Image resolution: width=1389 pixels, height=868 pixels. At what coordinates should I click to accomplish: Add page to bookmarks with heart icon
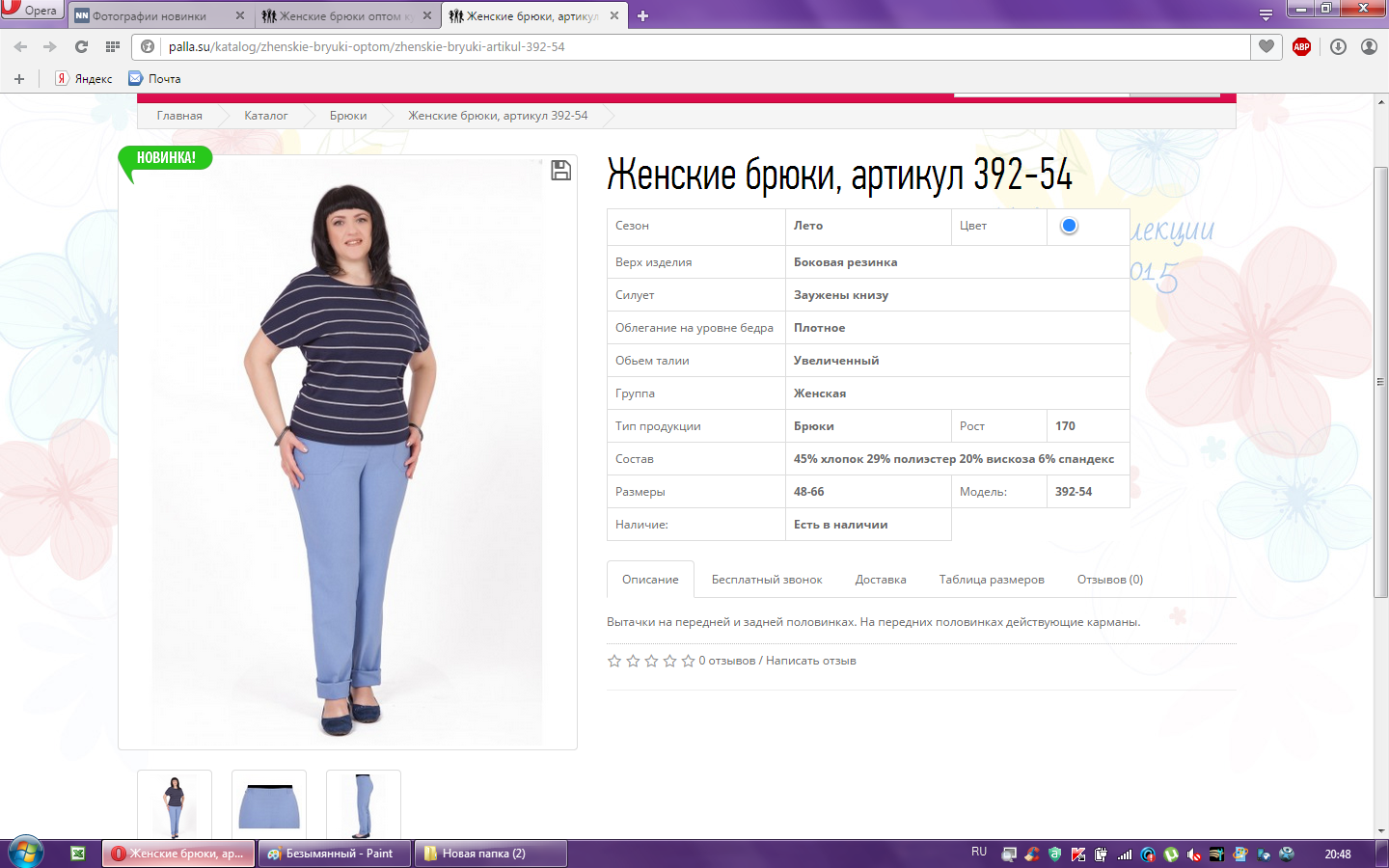pos(1266,46)
